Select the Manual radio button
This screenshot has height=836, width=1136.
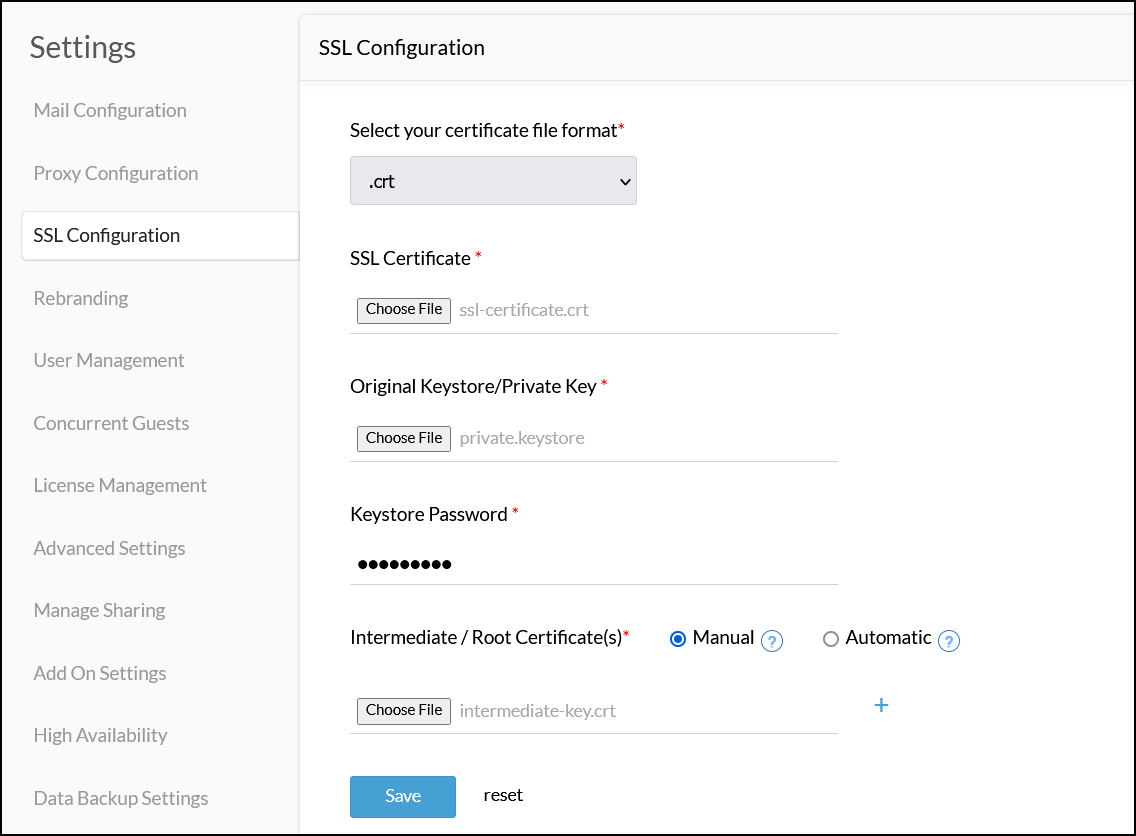coord(678,639)
